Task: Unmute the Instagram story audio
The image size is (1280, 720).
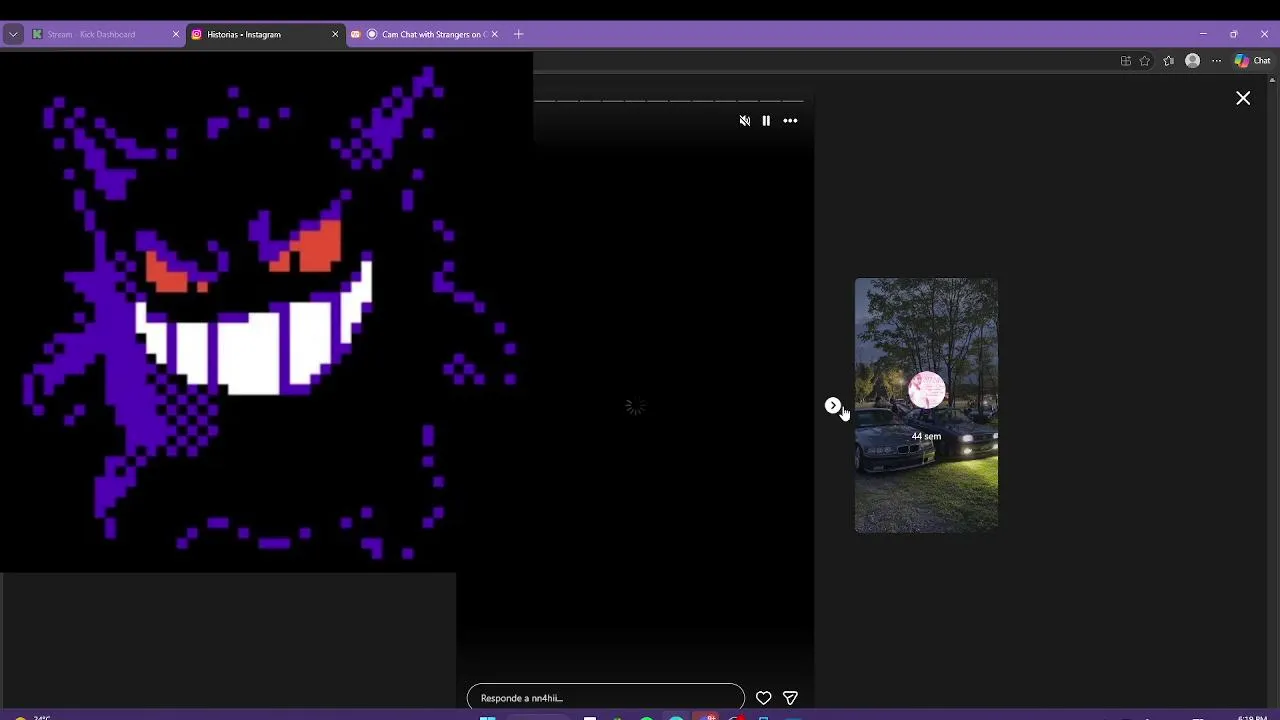Action: tap(744, 121)
